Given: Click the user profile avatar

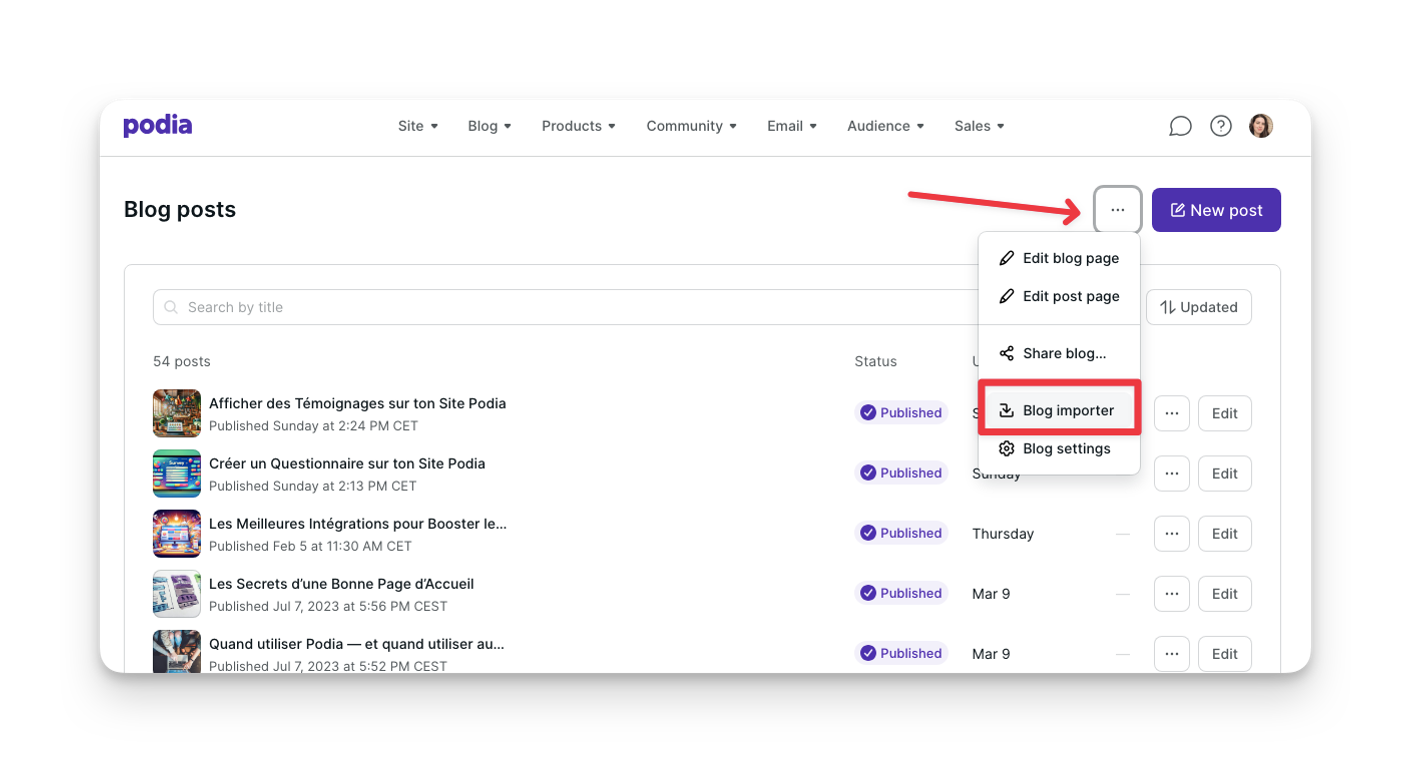Looking at the screenshot, I should [x=1261, y=126].
